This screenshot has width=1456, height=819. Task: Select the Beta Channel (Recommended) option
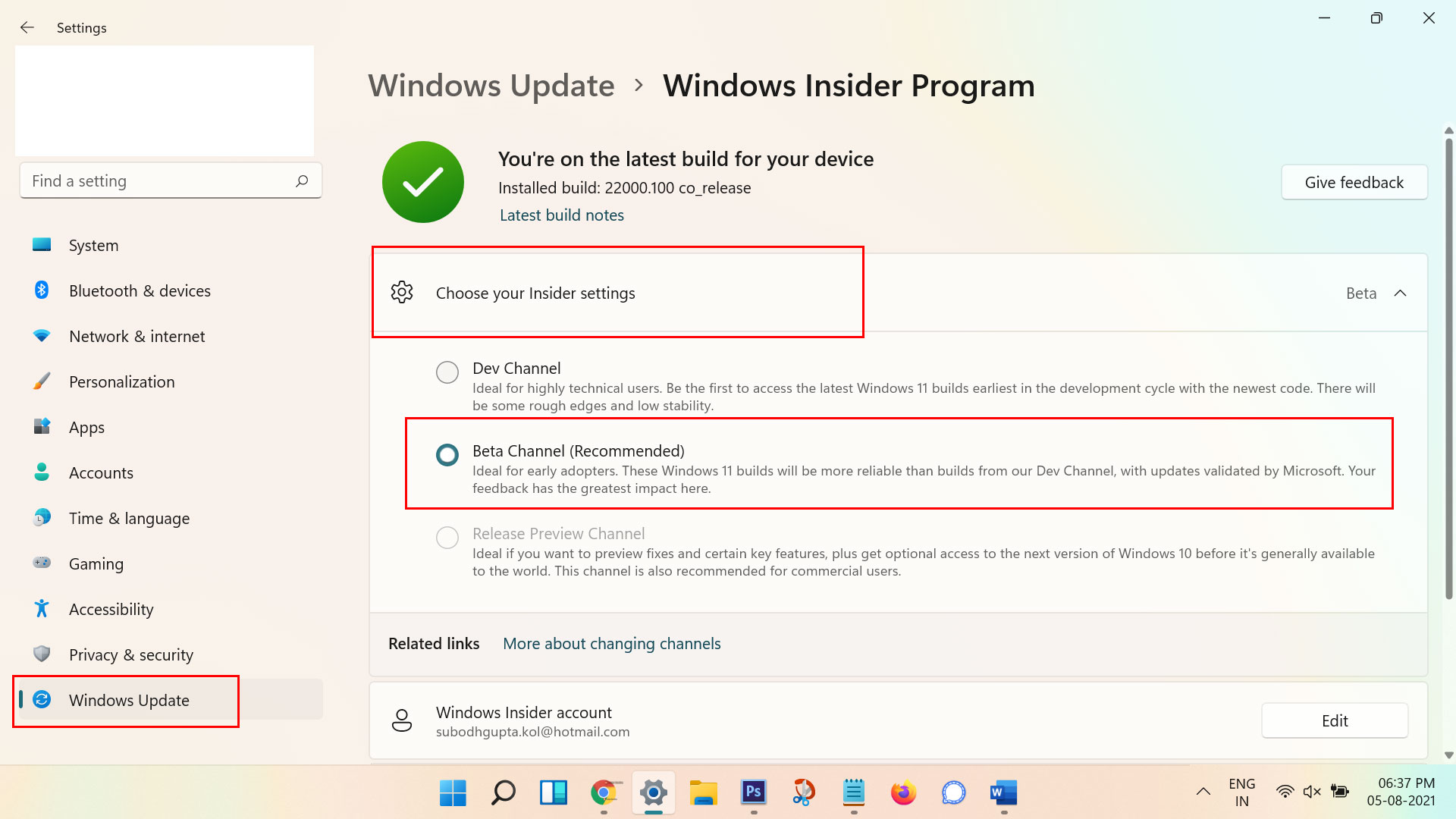pyautogui.click(x=447, y=455)
